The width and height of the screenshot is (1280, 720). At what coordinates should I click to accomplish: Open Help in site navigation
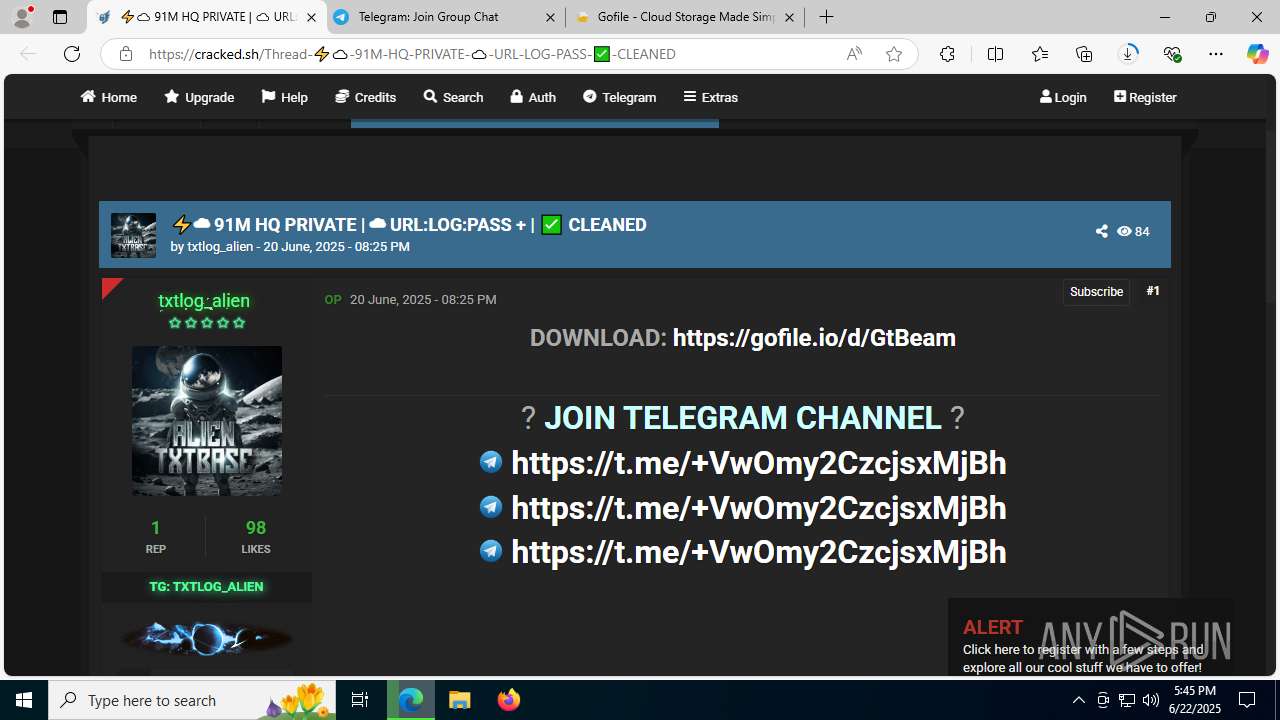tap(284, 97)
